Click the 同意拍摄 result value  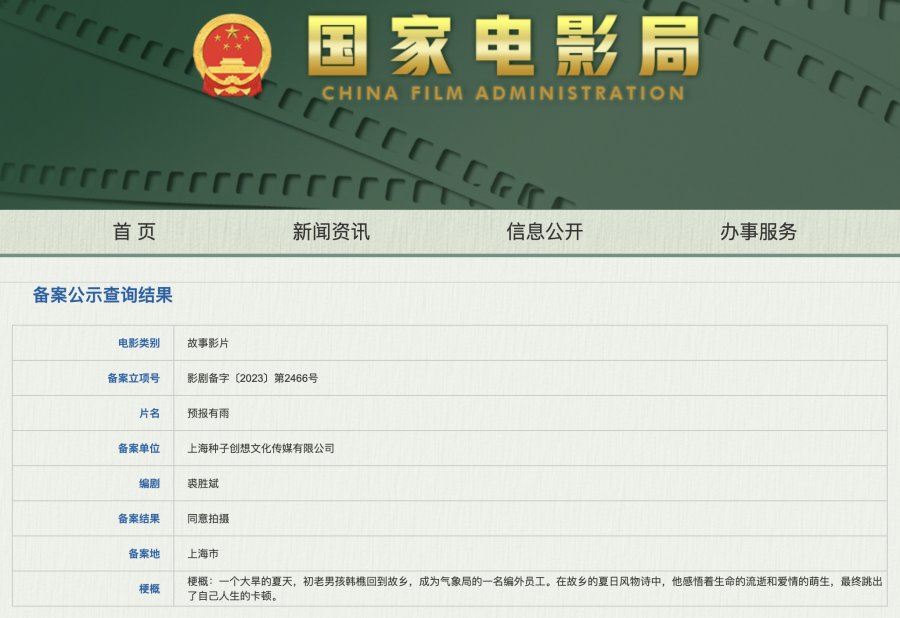click(x=208, y=518)
